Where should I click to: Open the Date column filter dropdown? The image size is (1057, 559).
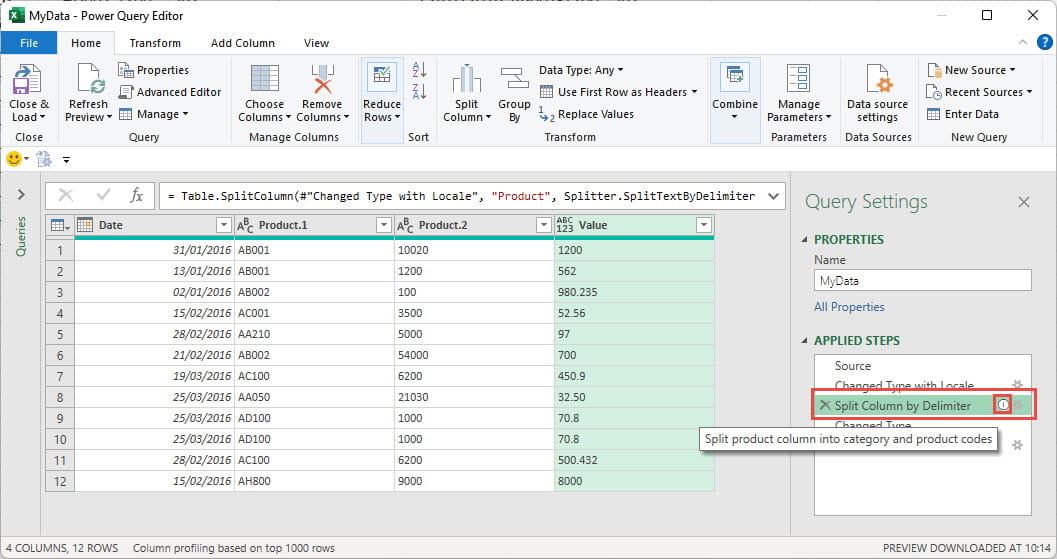click(223, 226)
